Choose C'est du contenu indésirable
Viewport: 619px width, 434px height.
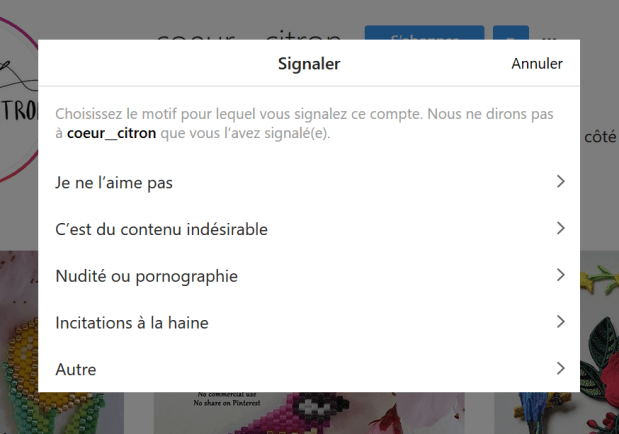(x=161, y=229)
